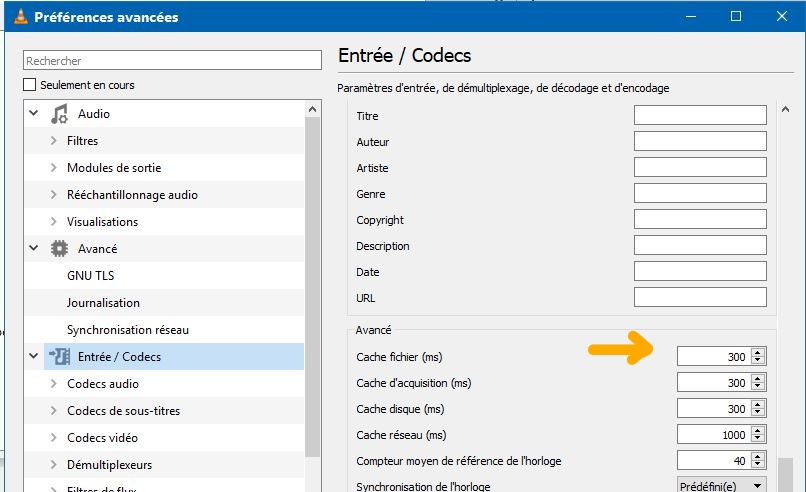Click the Avancé gear icon

point(59,249)
